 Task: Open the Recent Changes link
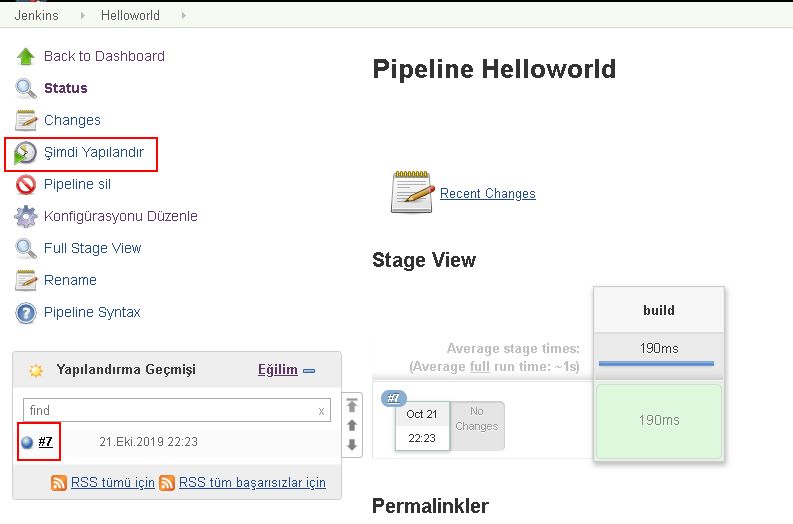coord(488,193)
